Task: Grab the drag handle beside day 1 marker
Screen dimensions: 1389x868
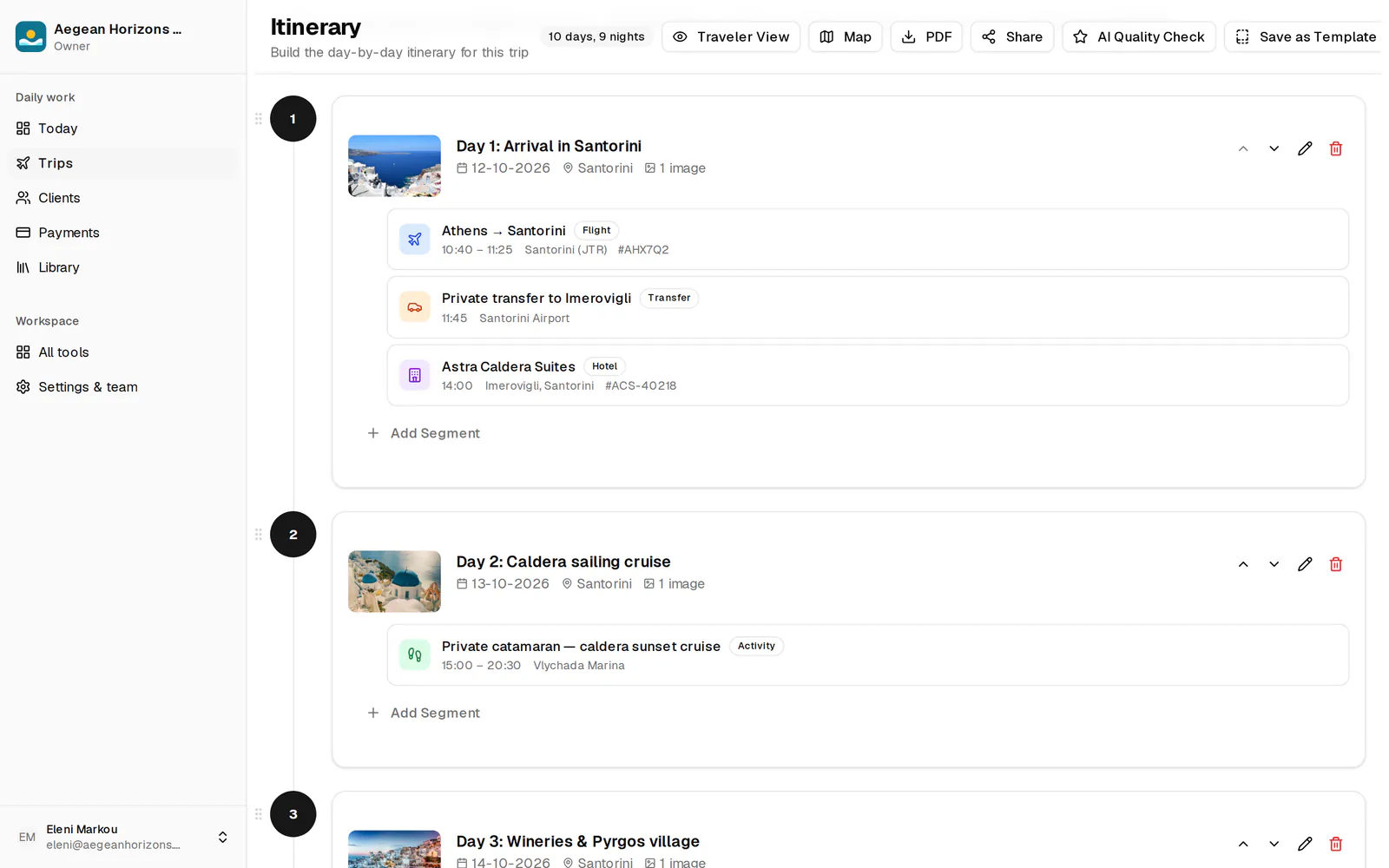Action: tap(258, 119)
